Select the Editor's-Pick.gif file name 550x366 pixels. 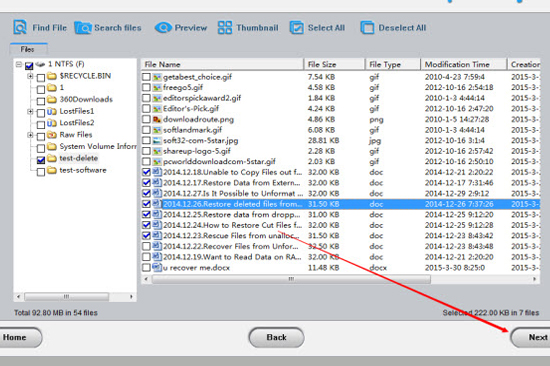point(191,109)
